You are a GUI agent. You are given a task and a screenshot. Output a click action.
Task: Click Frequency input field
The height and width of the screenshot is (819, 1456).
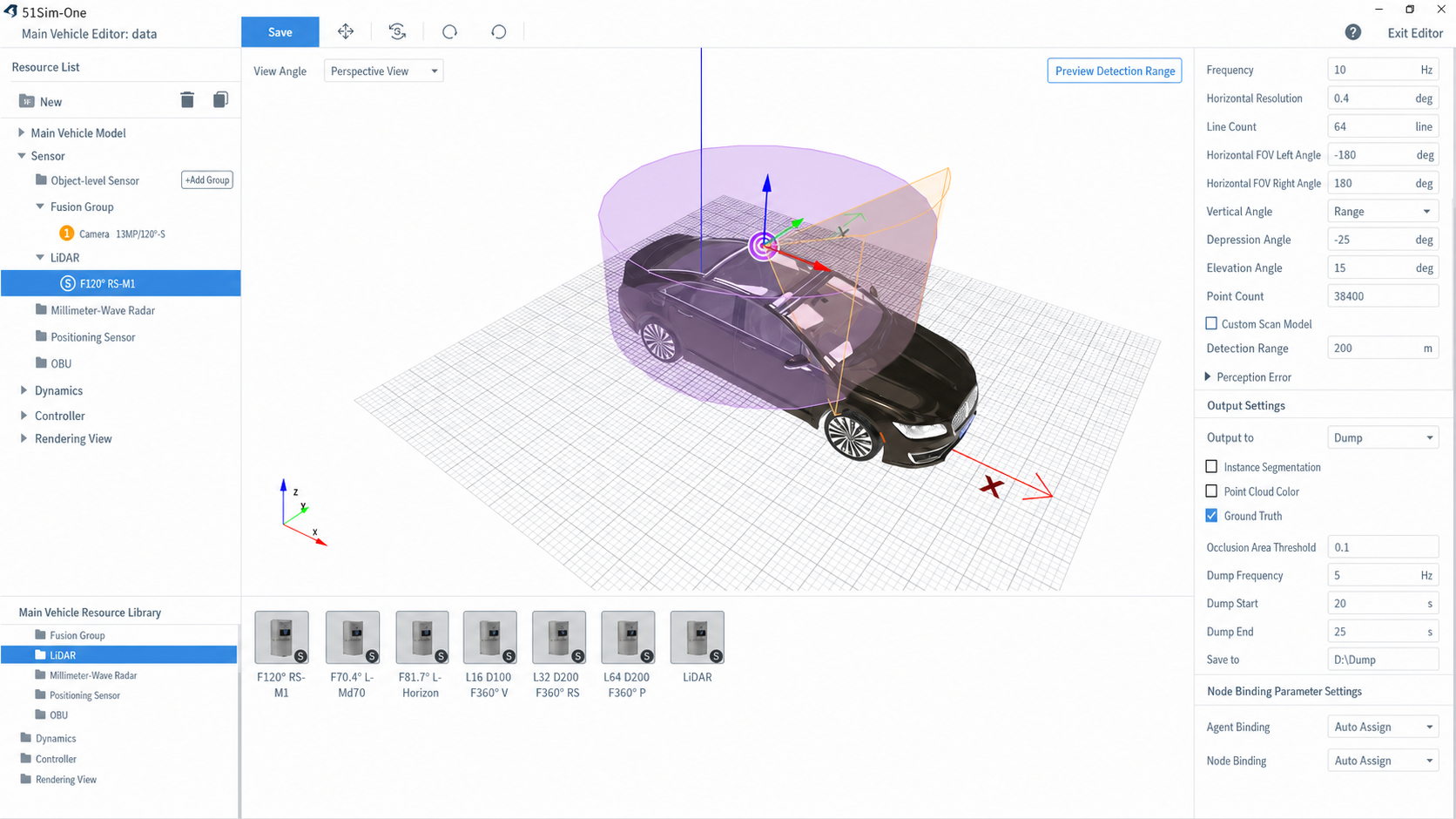tap(1382, 70)
